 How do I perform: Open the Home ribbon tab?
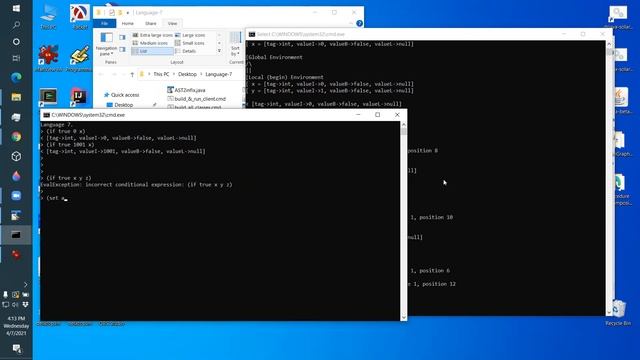[x=127, y=24]
